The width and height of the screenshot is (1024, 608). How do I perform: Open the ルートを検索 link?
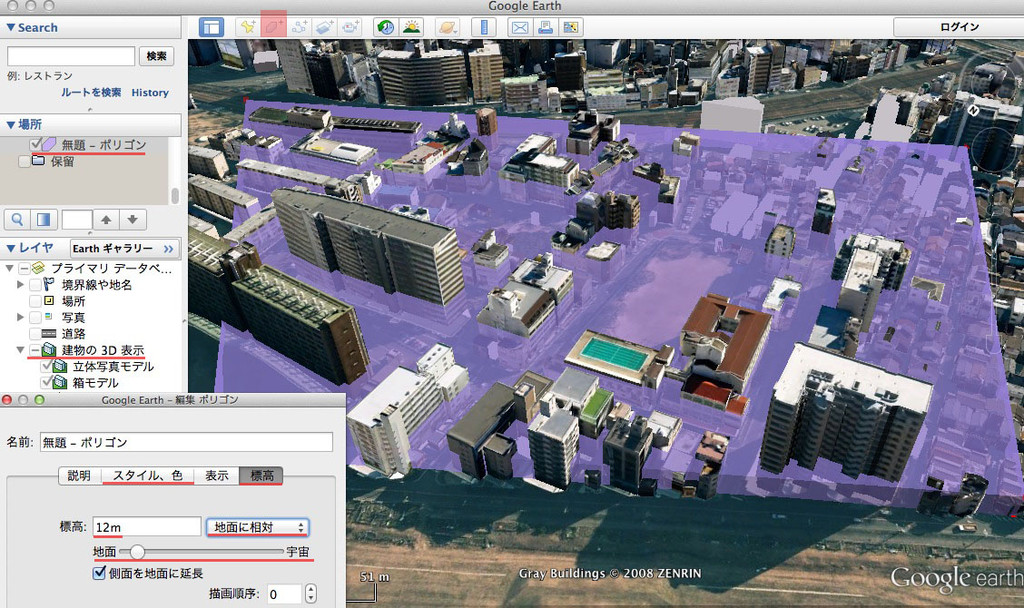coord(91,92)
